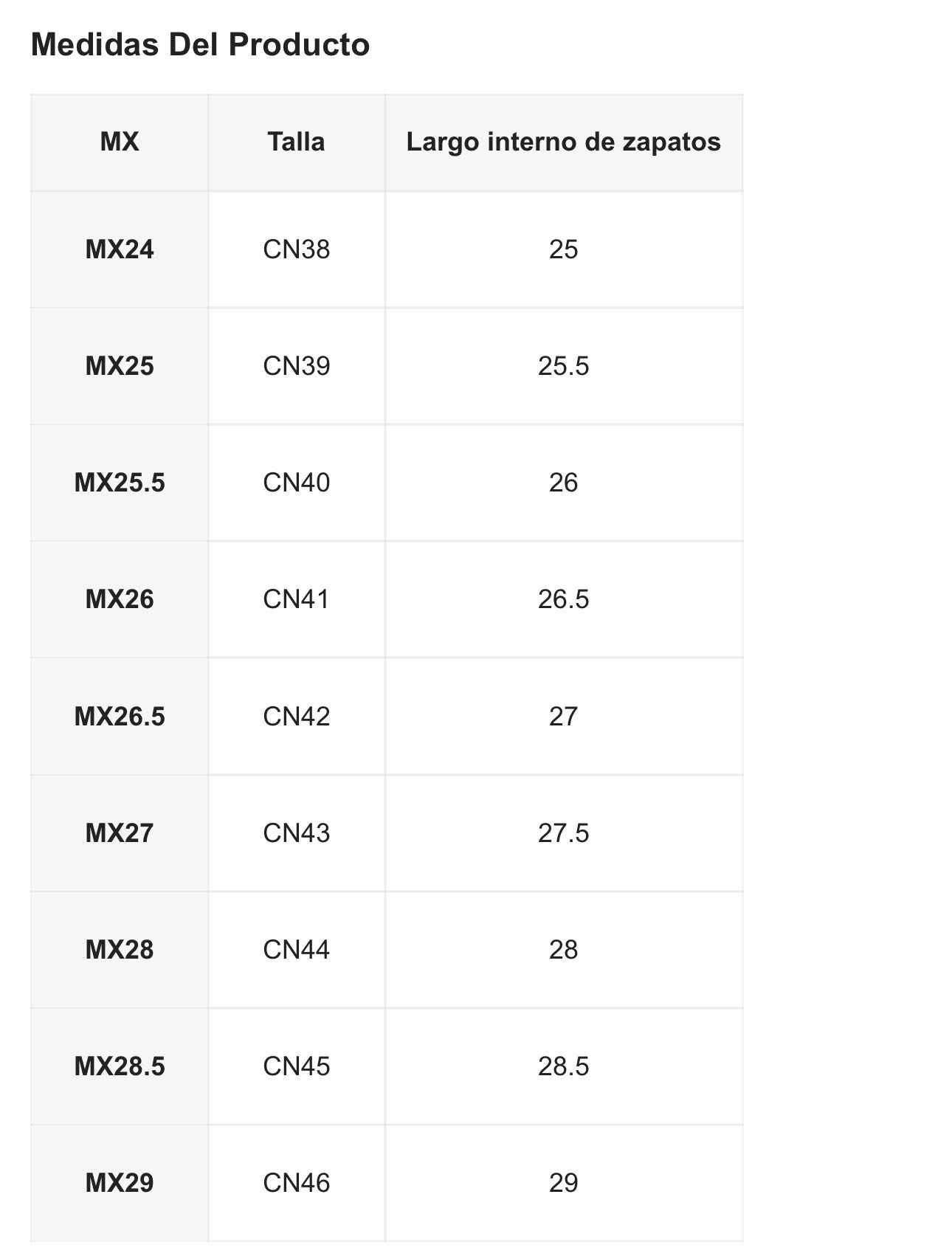Click the MX29 row label
952x1259 pixels.
pos(120,1183)
